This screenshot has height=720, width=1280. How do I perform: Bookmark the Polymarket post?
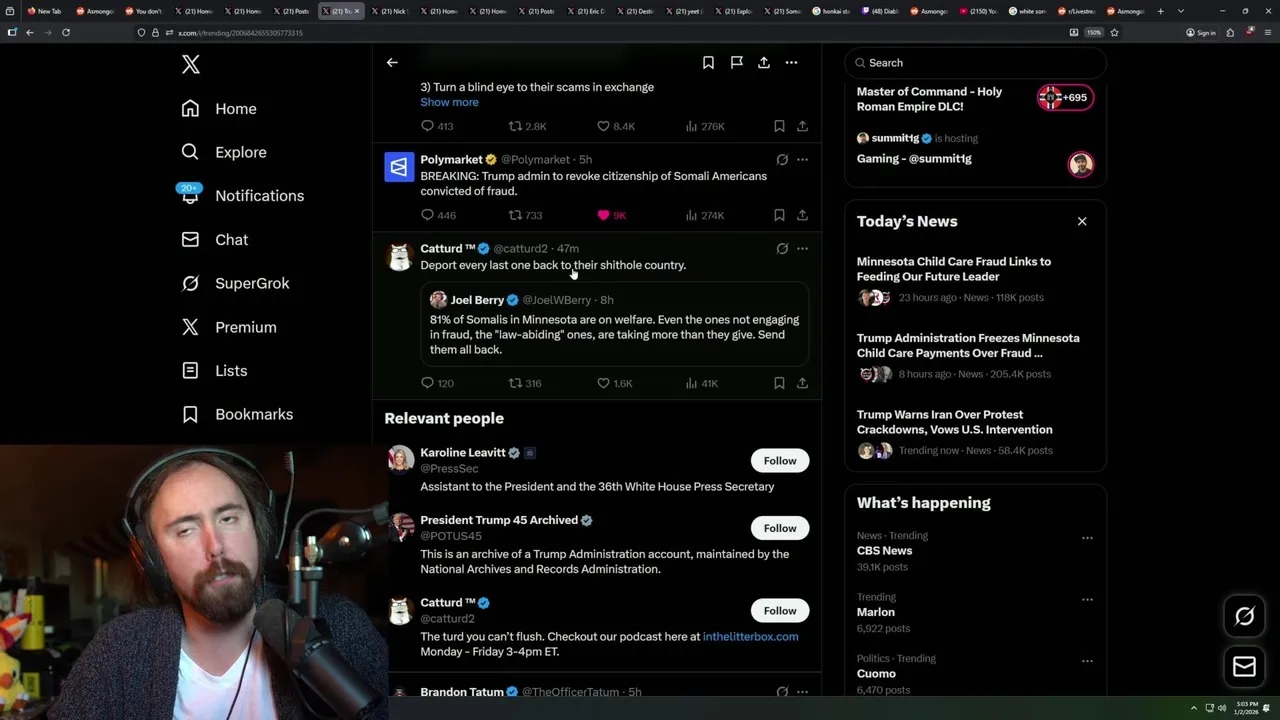tap(779, 215)
